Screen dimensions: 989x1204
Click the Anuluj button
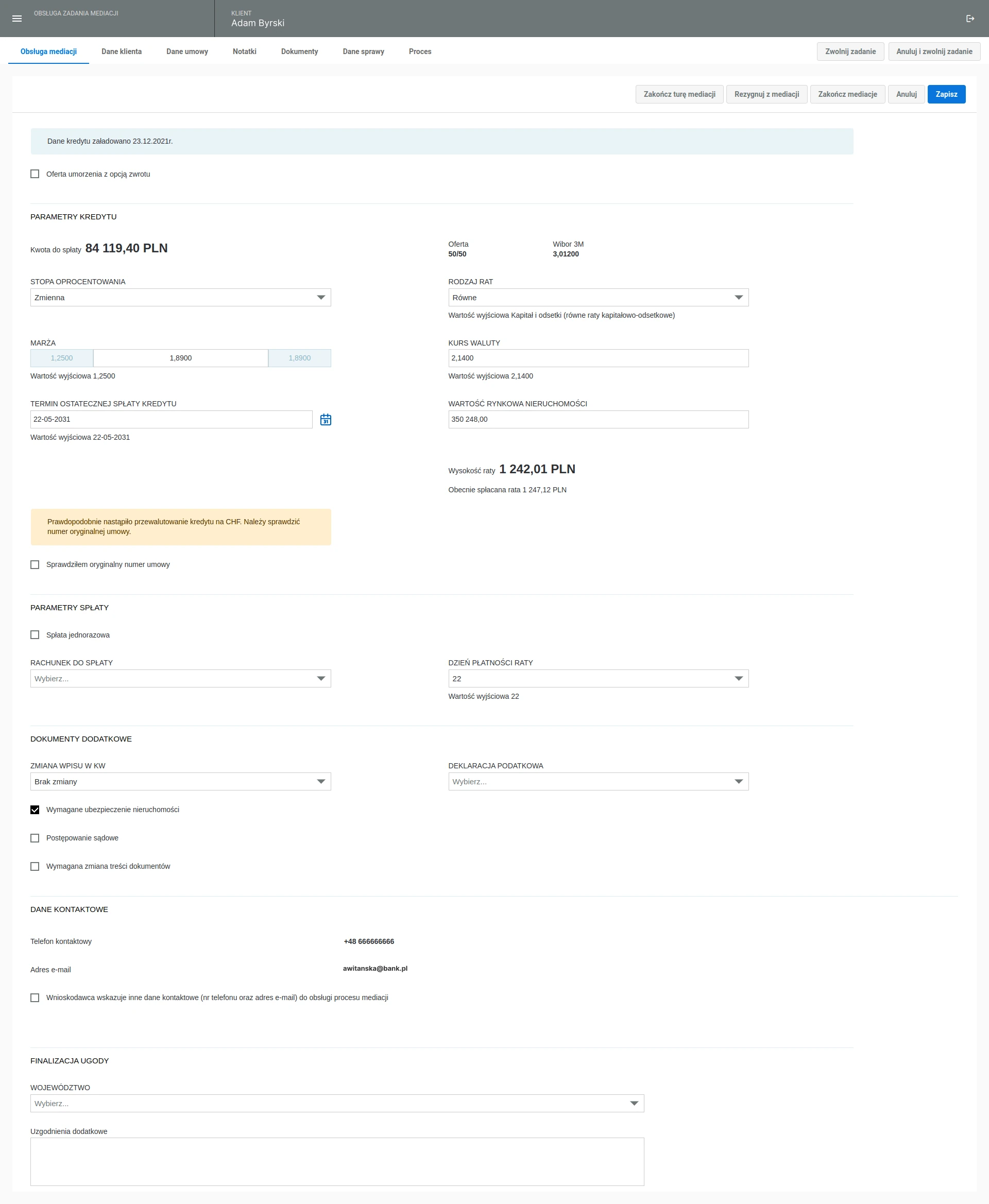pos(906,95)
